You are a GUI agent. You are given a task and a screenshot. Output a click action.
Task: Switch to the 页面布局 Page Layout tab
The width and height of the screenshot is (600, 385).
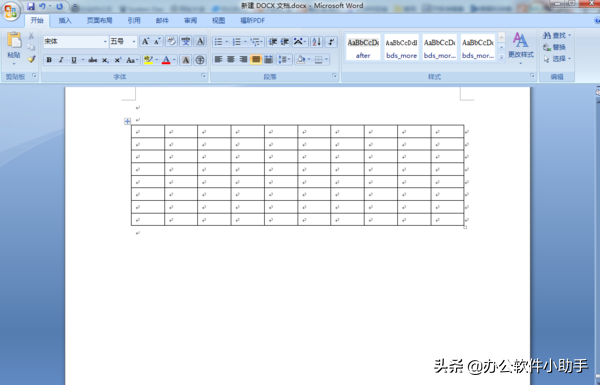(x=99, y=21)
